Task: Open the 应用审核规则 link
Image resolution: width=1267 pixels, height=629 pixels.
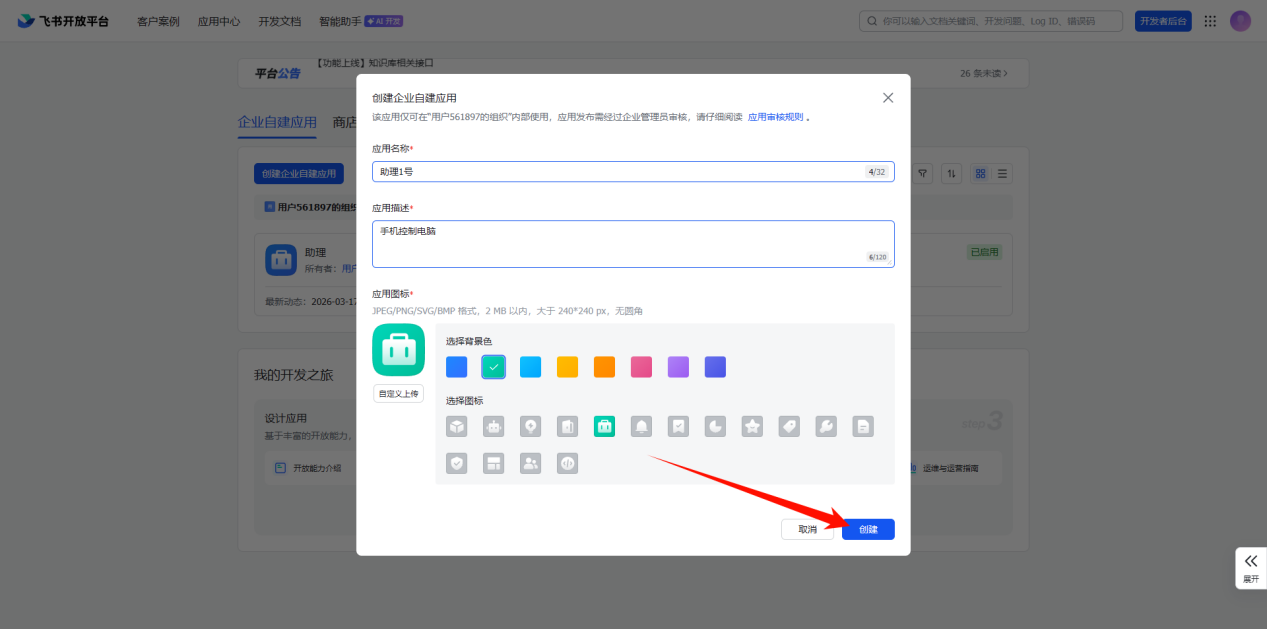Action: click(775, 117)
